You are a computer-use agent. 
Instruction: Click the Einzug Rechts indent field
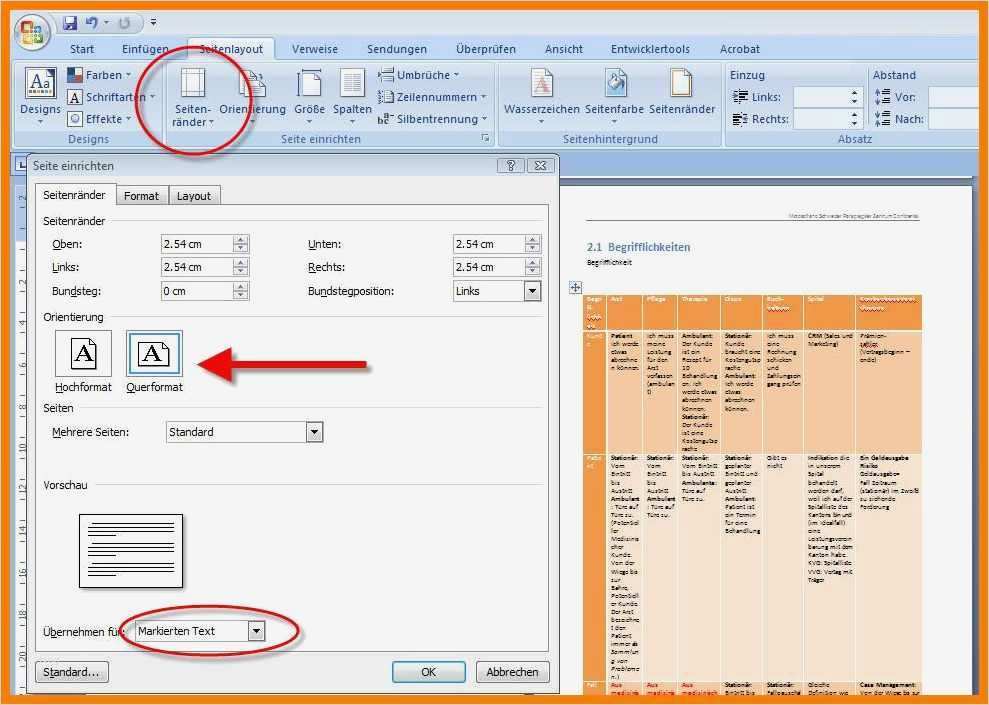point(821,119)
